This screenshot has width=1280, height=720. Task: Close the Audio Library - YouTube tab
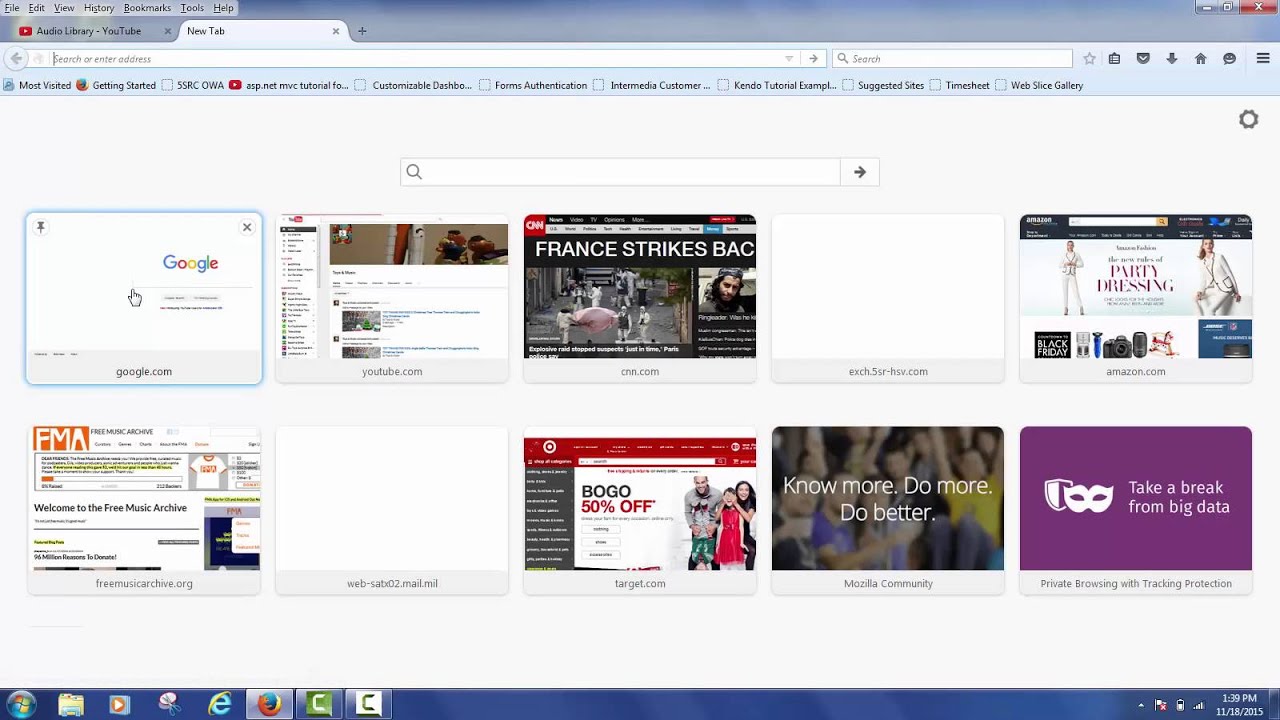(x=167, y=31)
